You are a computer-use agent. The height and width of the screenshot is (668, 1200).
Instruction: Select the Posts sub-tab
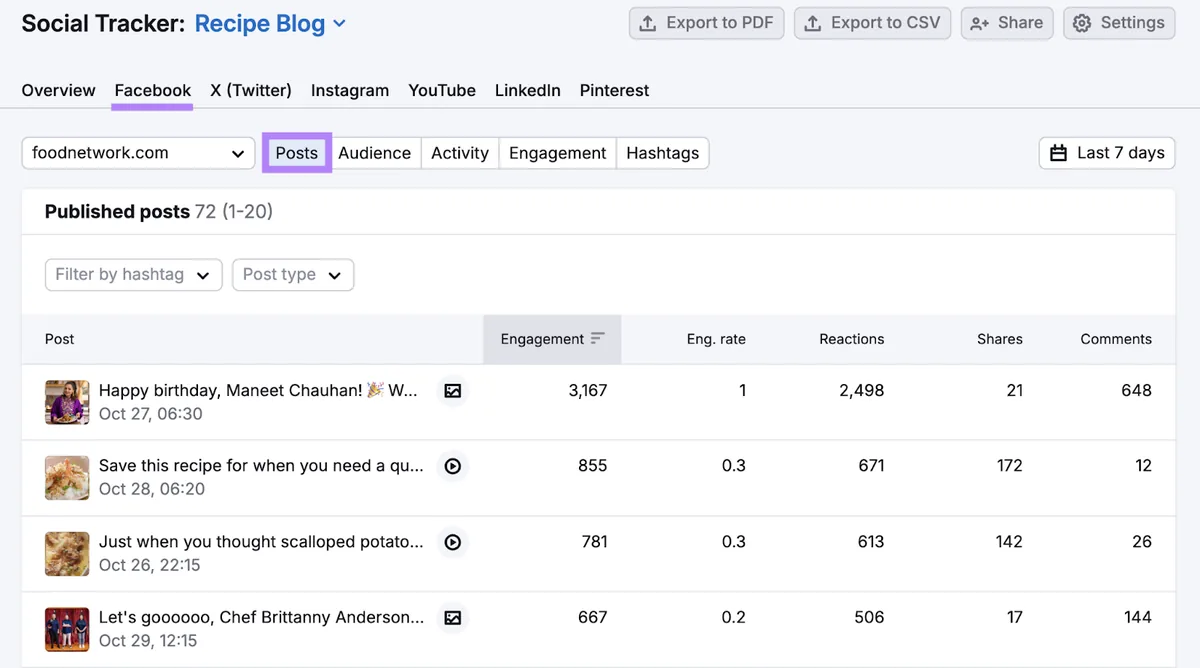point(297,153)
